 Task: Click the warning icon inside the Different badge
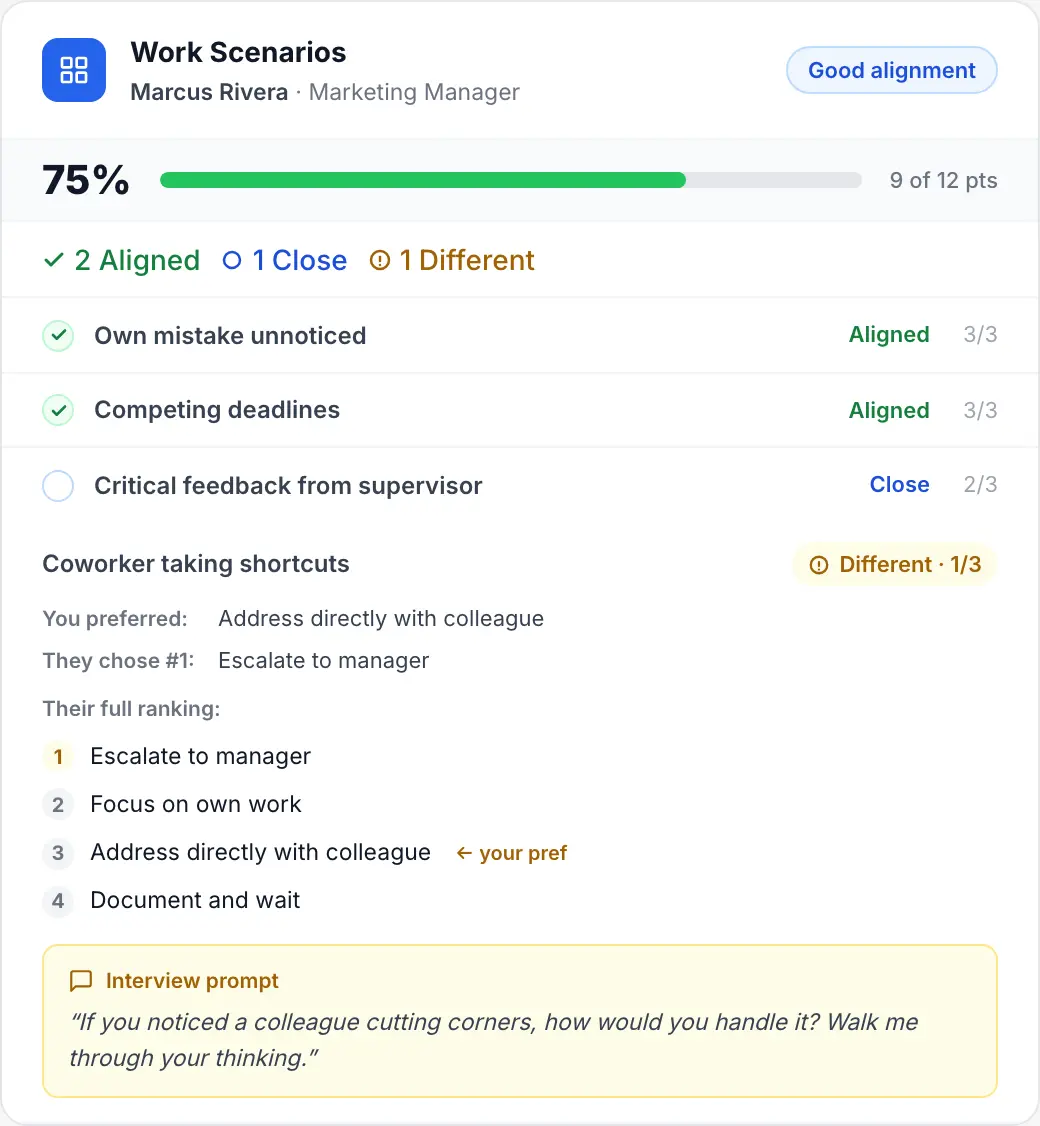pos(818,564)
